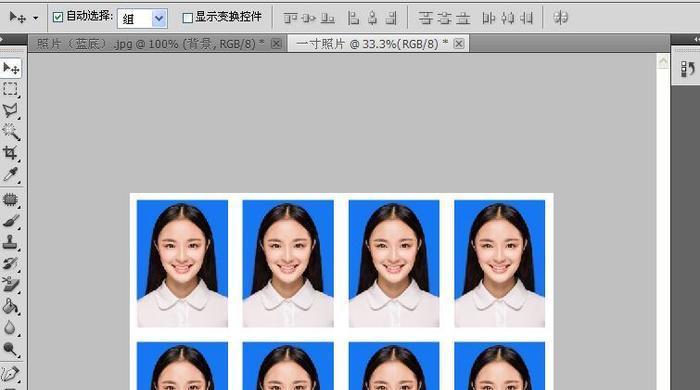This screenshot has height=390, width=700.
Task: Switch to the 一寸照片 @ 33.3% tab
Action: [372, 44]
